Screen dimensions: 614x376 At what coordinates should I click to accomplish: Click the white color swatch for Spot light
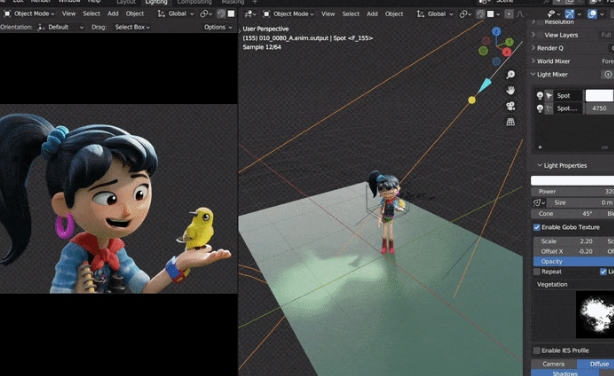[600, 96]
